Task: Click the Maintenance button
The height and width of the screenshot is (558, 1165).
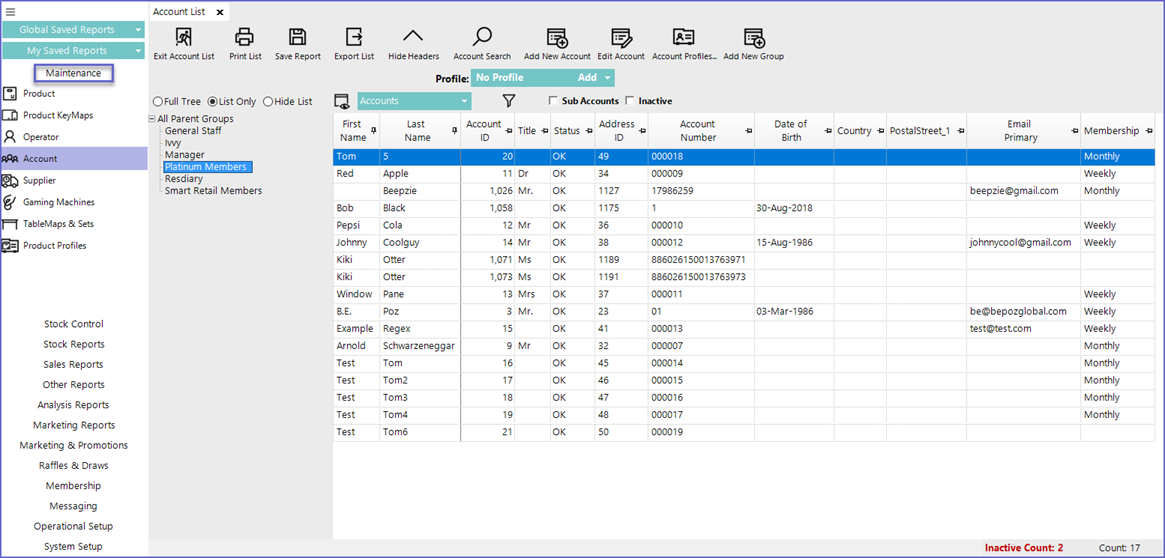Action: pyautogui.click(x=74, y=73)
